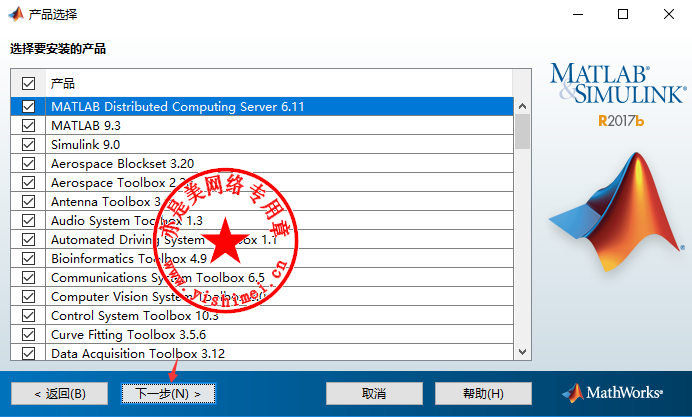Cancel installation with 取消 button
The height and width of the screenshot is (417, 692).
click(374, 393)
